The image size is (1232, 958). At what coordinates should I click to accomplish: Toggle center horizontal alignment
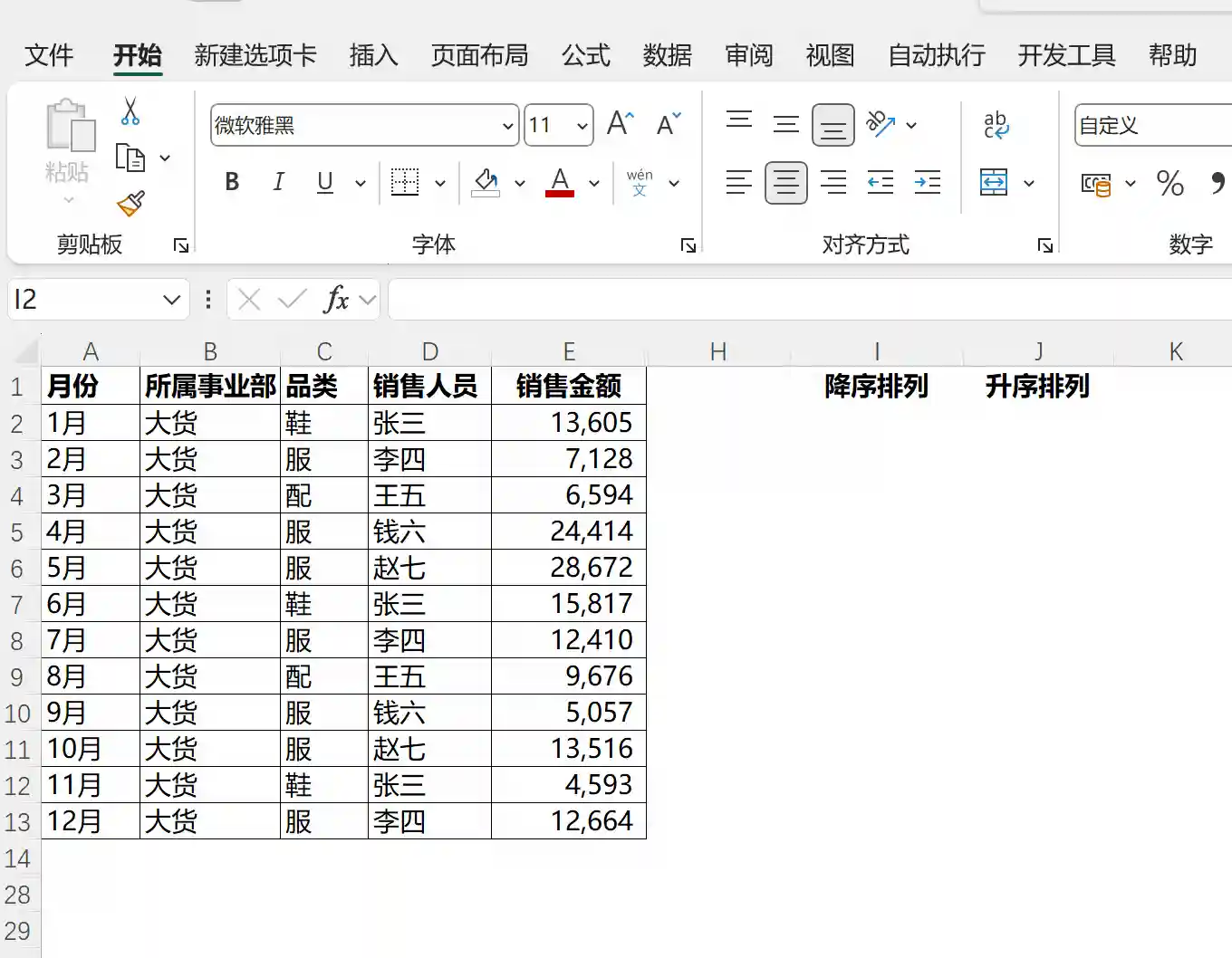(x=785, y=183)
